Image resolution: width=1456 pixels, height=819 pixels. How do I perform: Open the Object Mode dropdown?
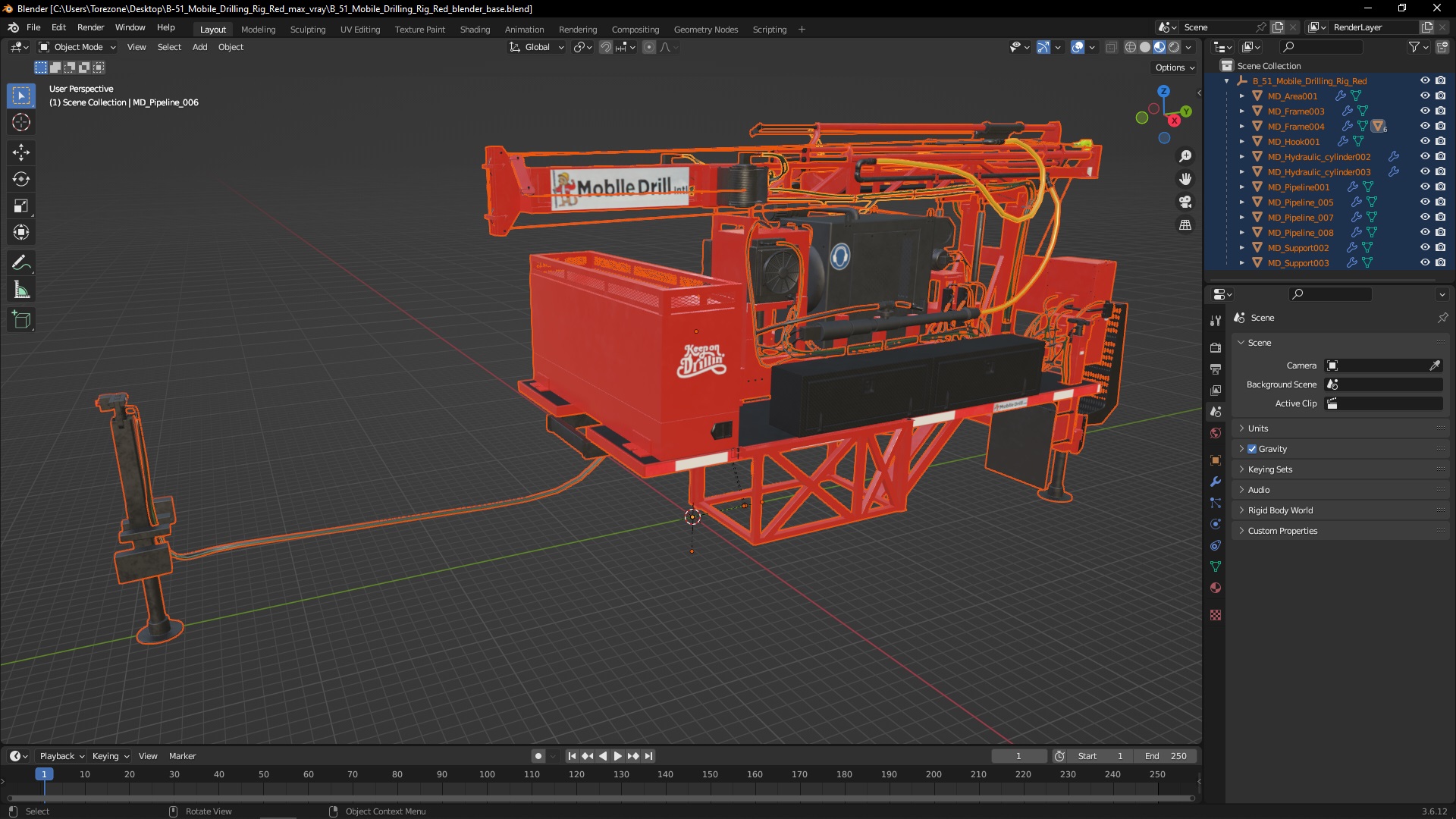coord(77,47)
